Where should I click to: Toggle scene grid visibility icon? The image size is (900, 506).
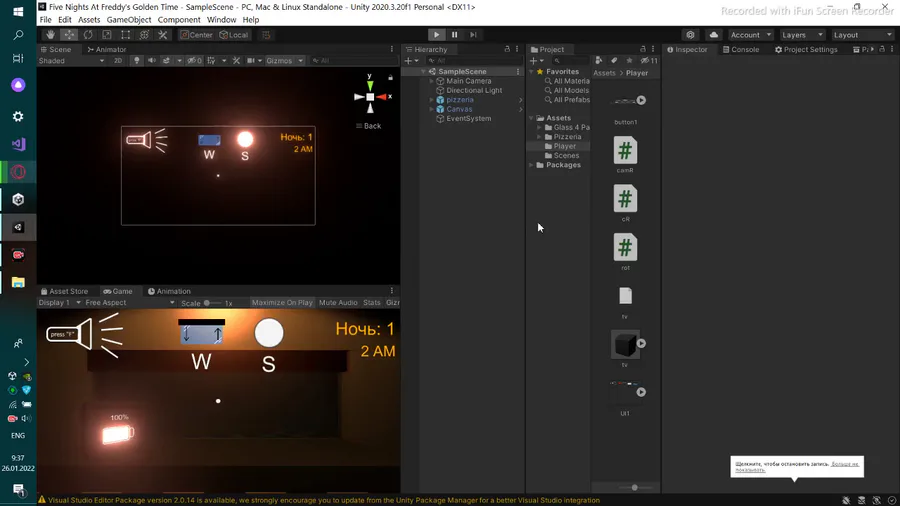click(x=211, y=61)
